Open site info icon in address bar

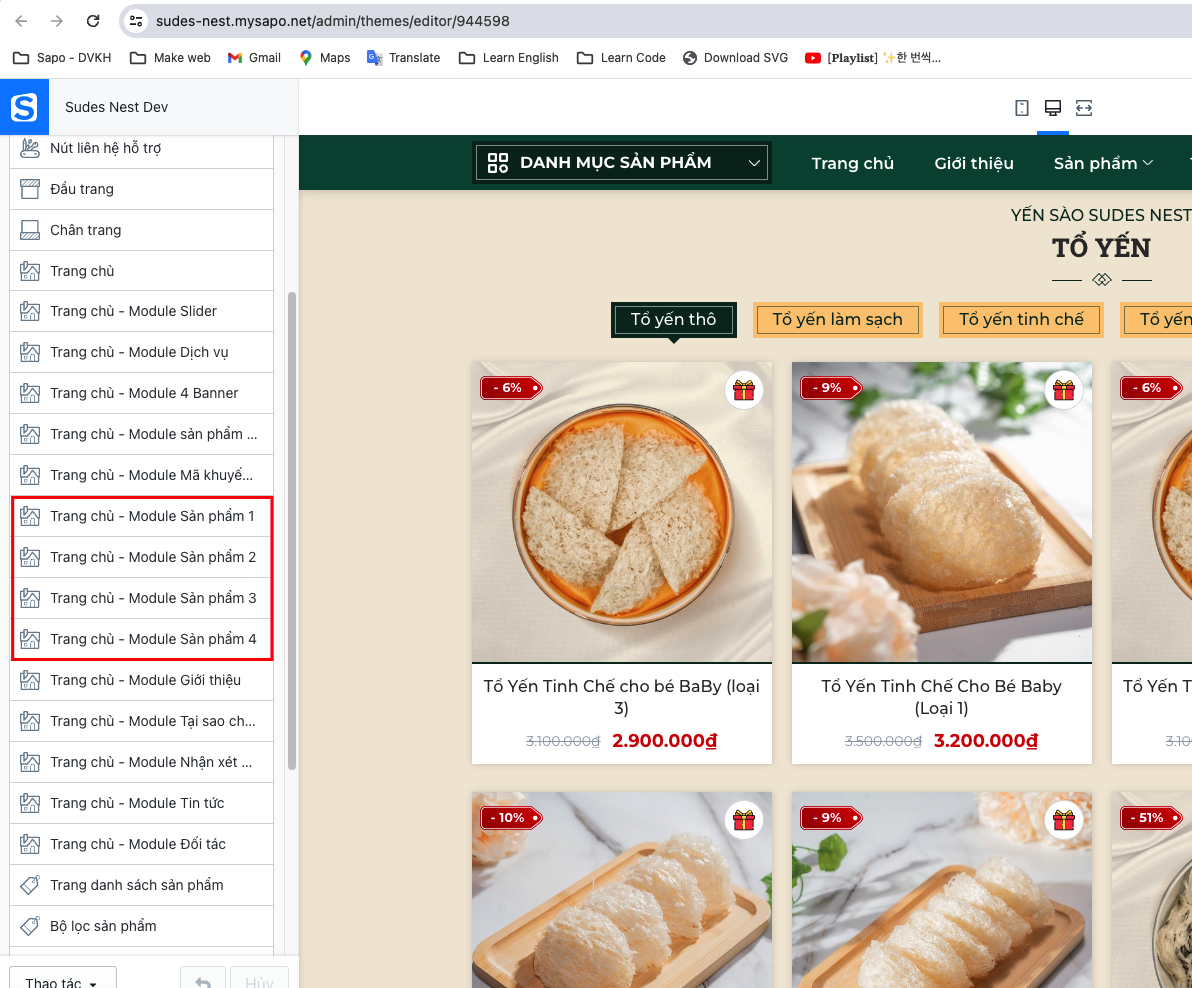pos(136,21)
